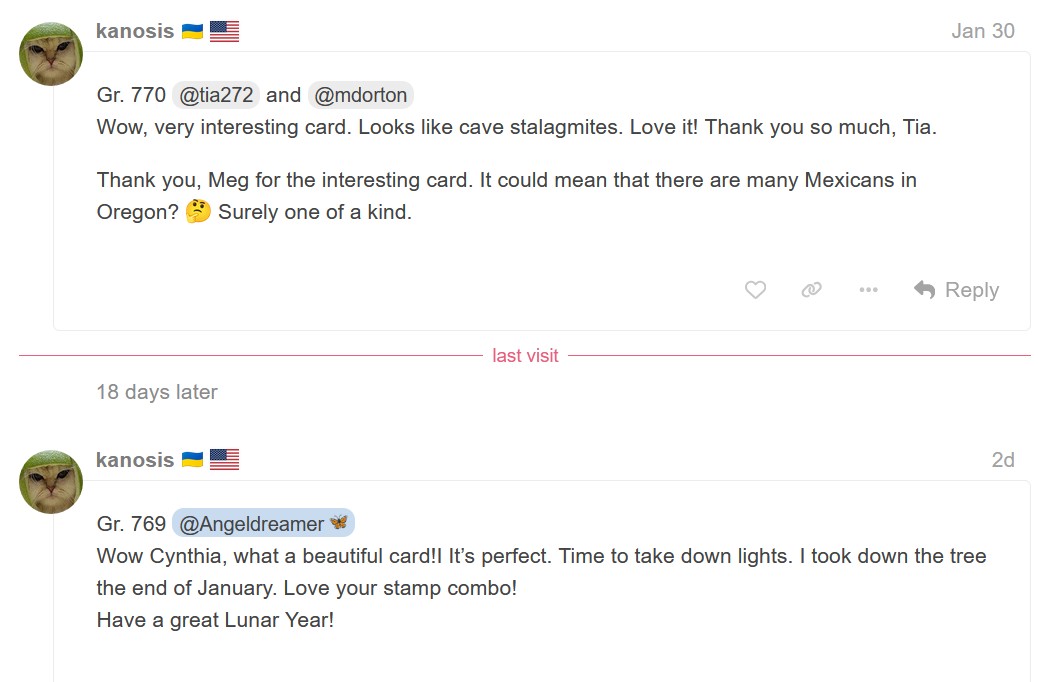Open kanosis username on Jan 30 post
This screenshot has width=1038, height=682.
pos(135,31)
